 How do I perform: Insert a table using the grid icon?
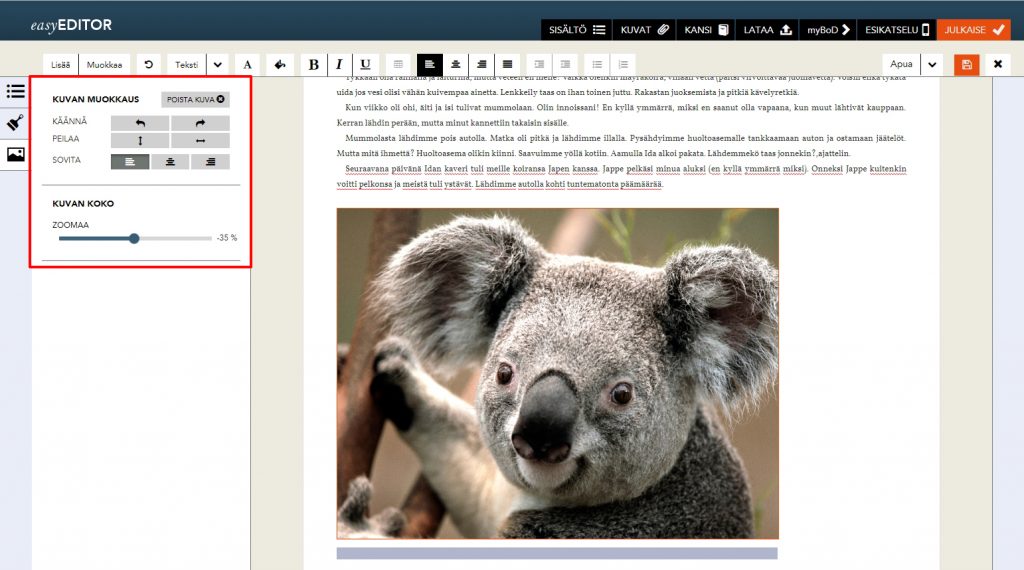point(398,65)
